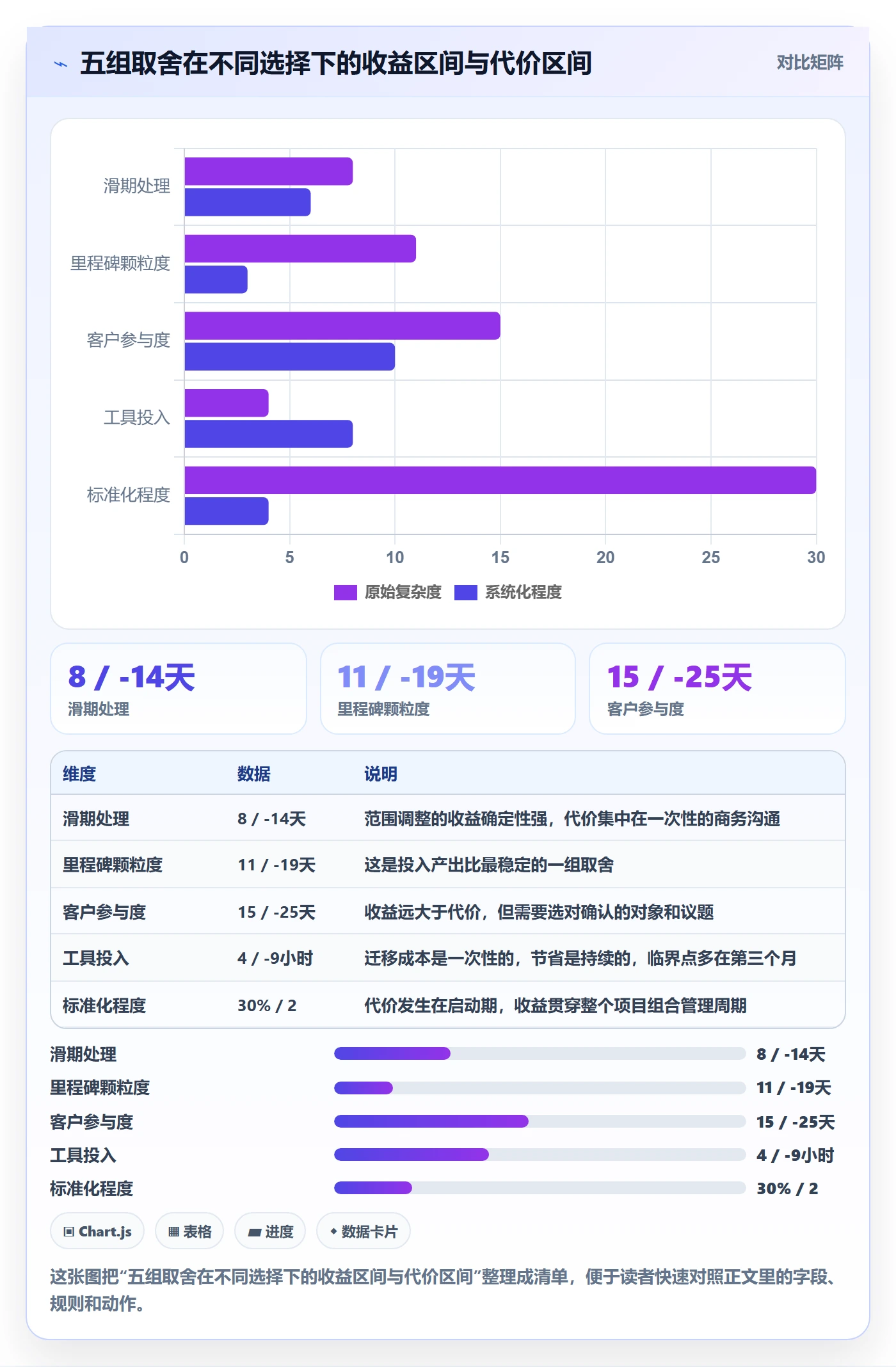Click the 系统化程度 legend text
This screenshot has height=1367, width=896.
point(524,593)
